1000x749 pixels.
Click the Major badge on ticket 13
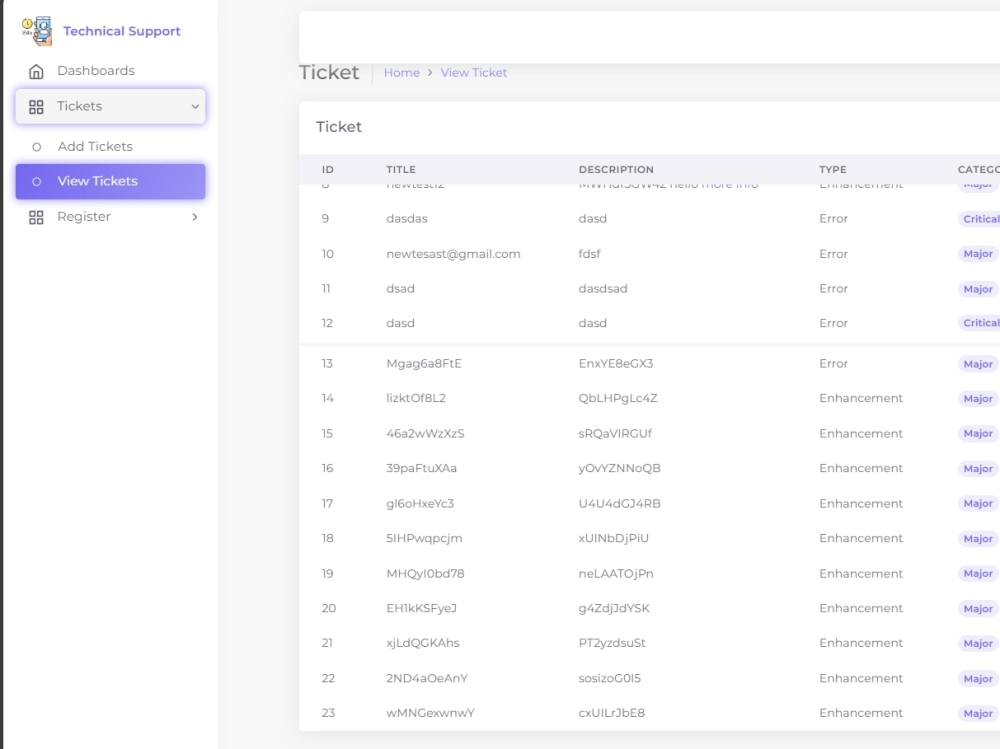pos(977,363)
